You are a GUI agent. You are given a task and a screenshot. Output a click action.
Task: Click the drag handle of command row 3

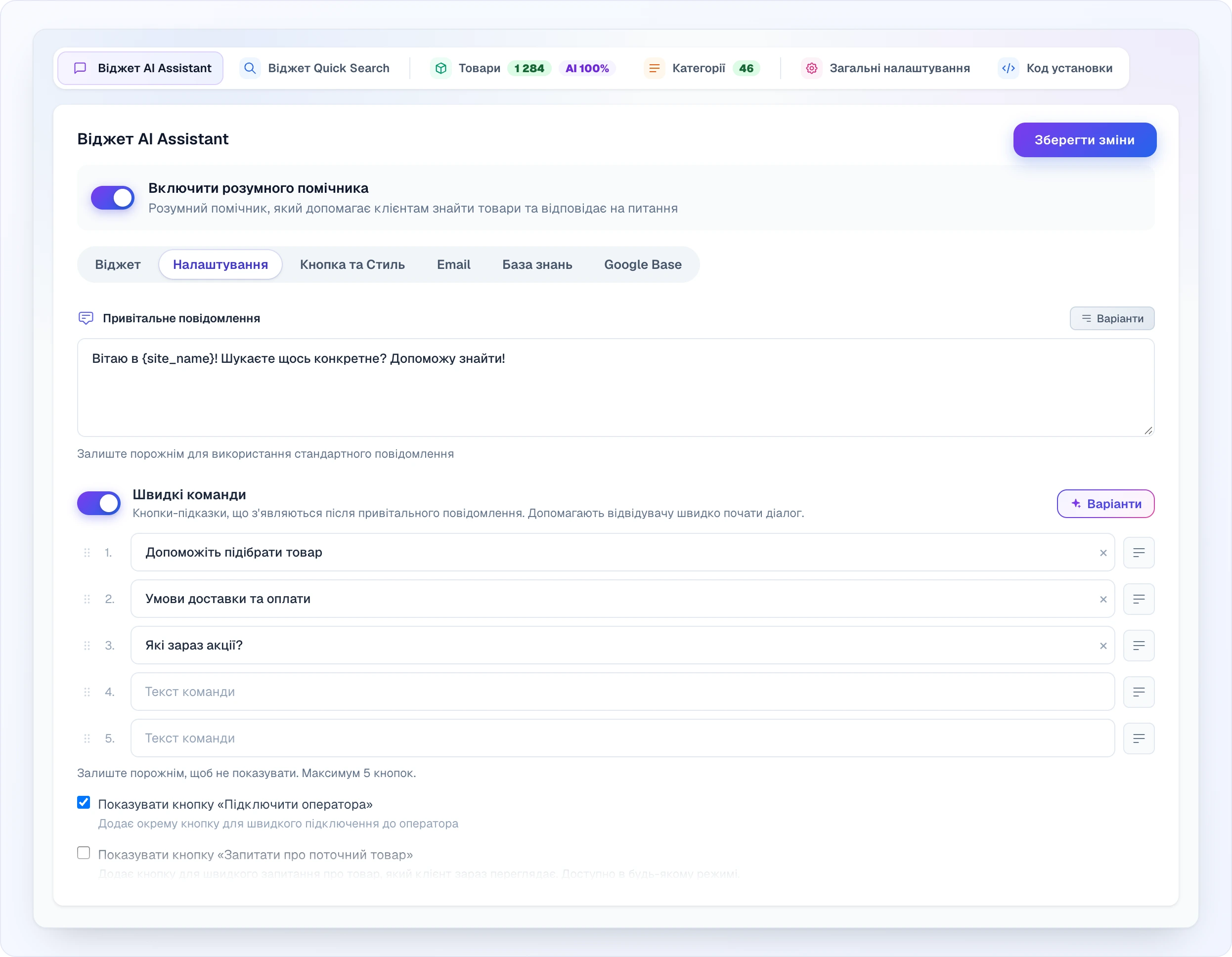(x=87, y=646)
